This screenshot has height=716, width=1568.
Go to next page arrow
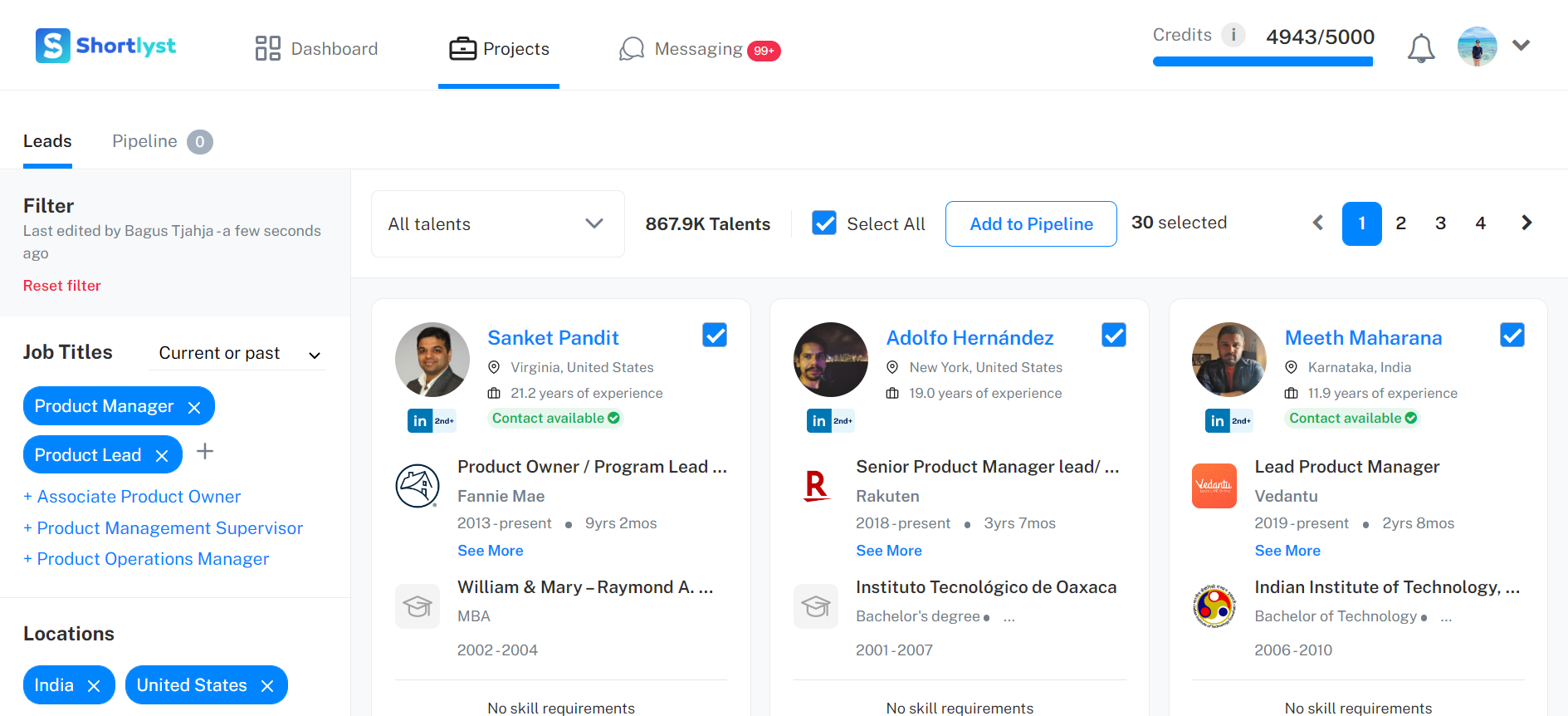click(x=1526, y=223)
